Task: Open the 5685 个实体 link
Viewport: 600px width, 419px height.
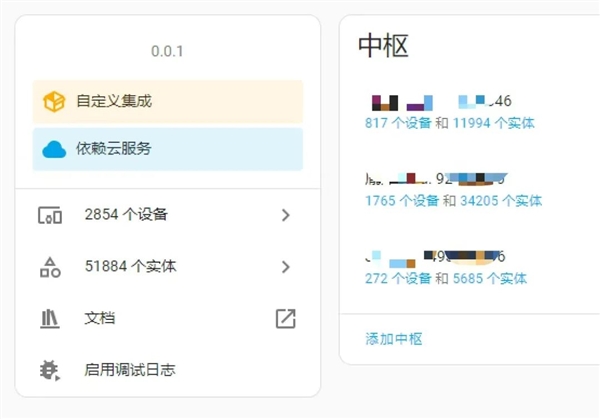Action: (489, 278)
